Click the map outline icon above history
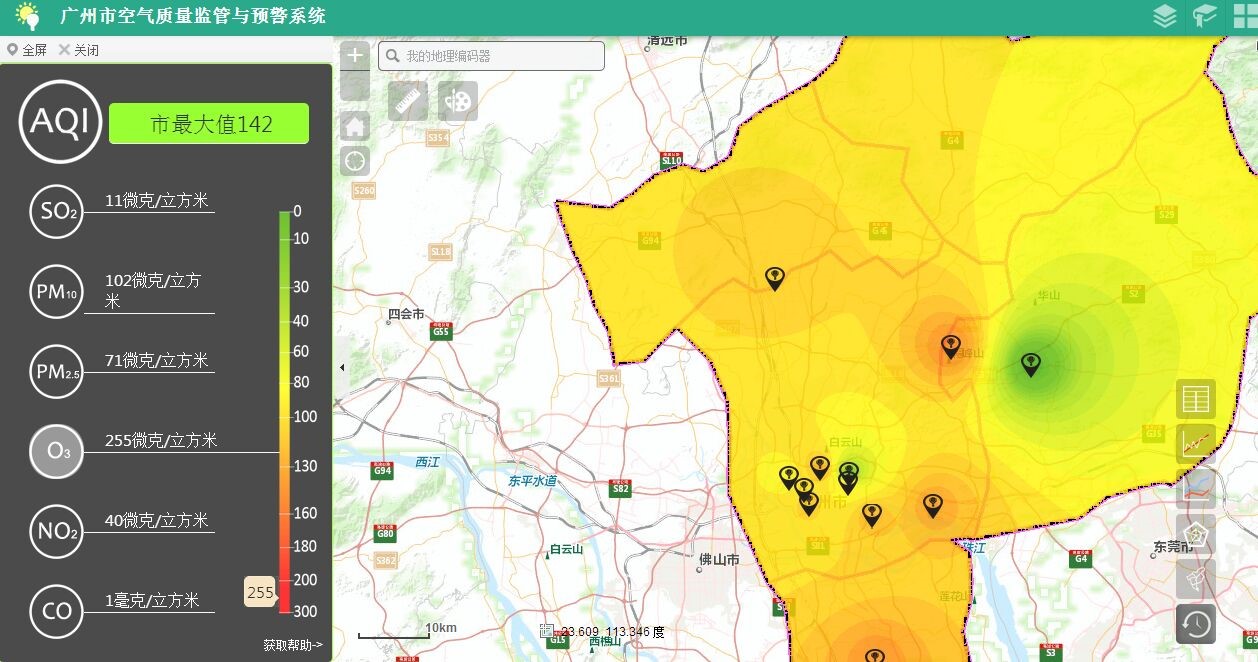1258x662 pixels. (1196, 579)
